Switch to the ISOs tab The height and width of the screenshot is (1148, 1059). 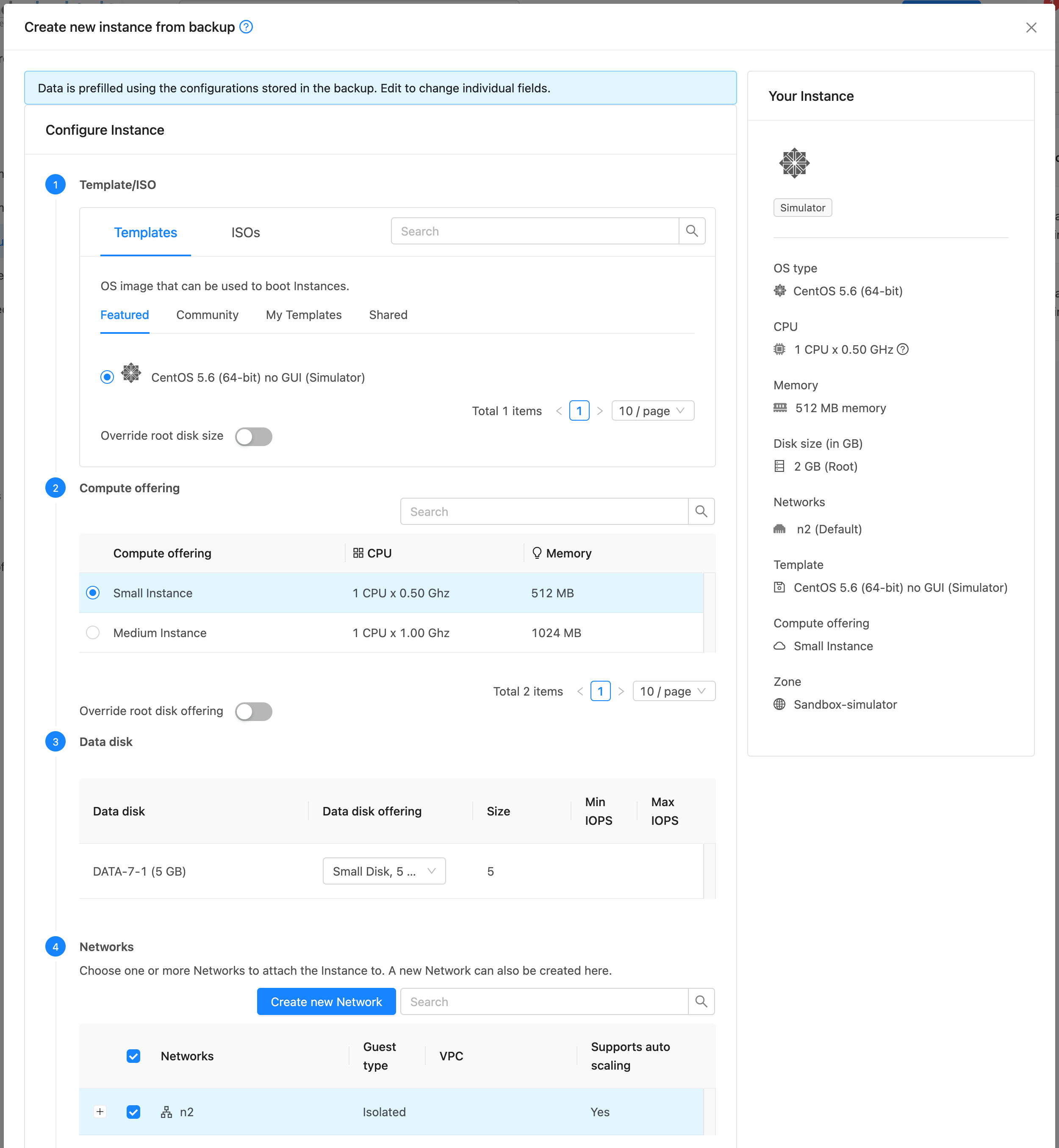click(x=245, y=232)
